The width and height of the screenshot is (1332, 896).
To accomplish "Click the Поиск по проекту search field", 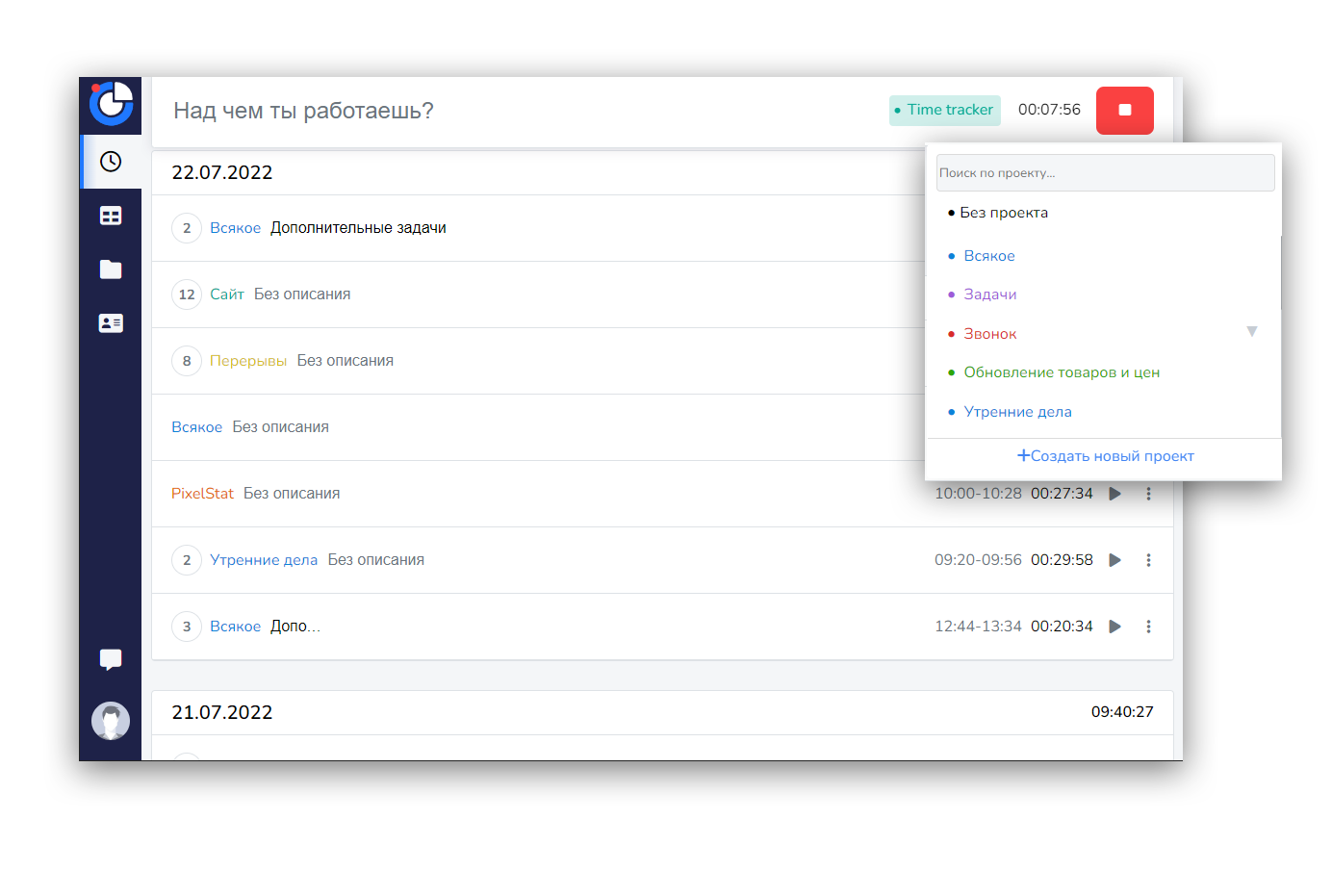I will tap(1105, 173).
